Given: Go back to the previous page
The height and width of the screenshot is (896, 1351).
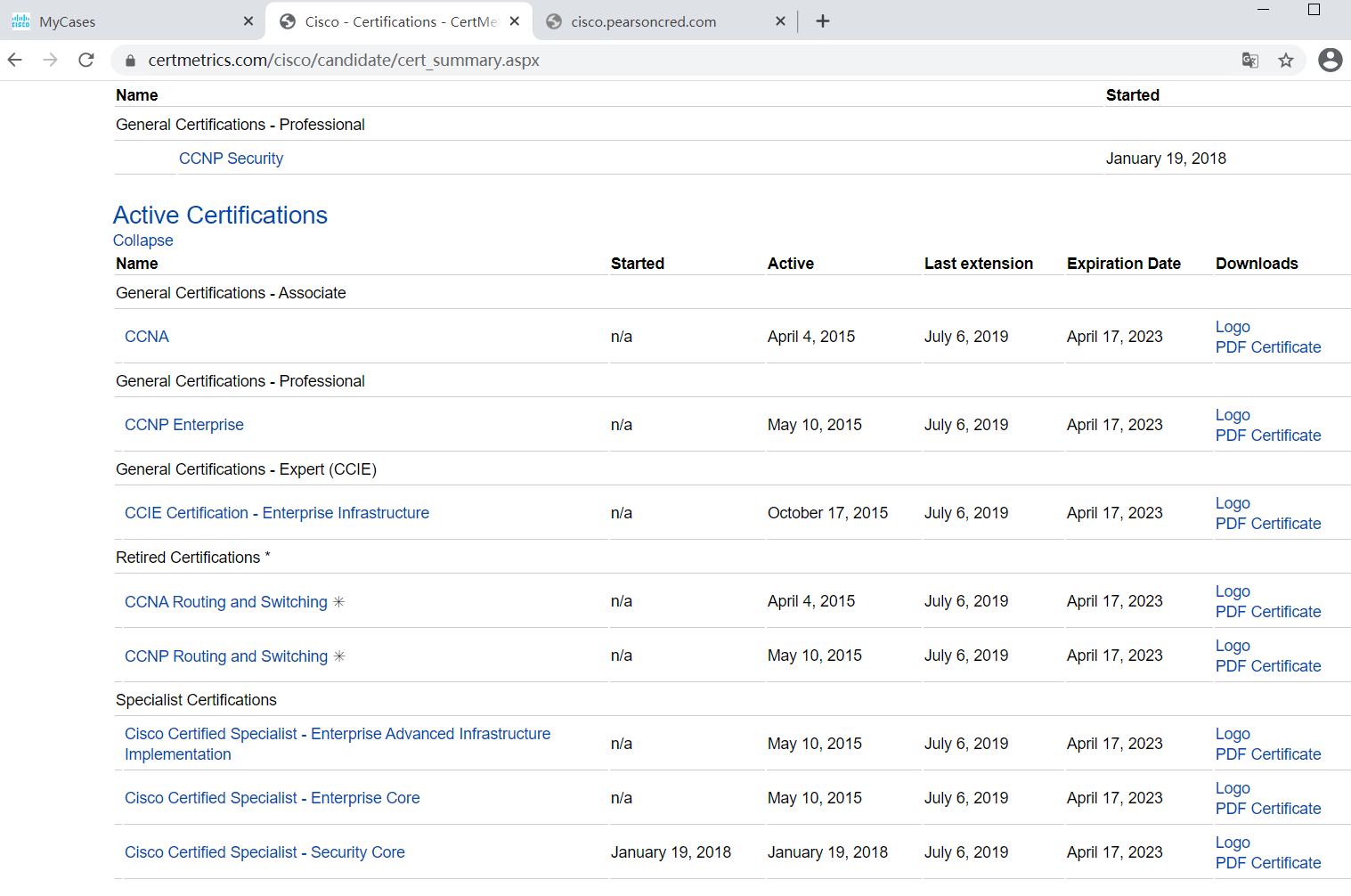Looking at the screenshot, I should (15, 60).
